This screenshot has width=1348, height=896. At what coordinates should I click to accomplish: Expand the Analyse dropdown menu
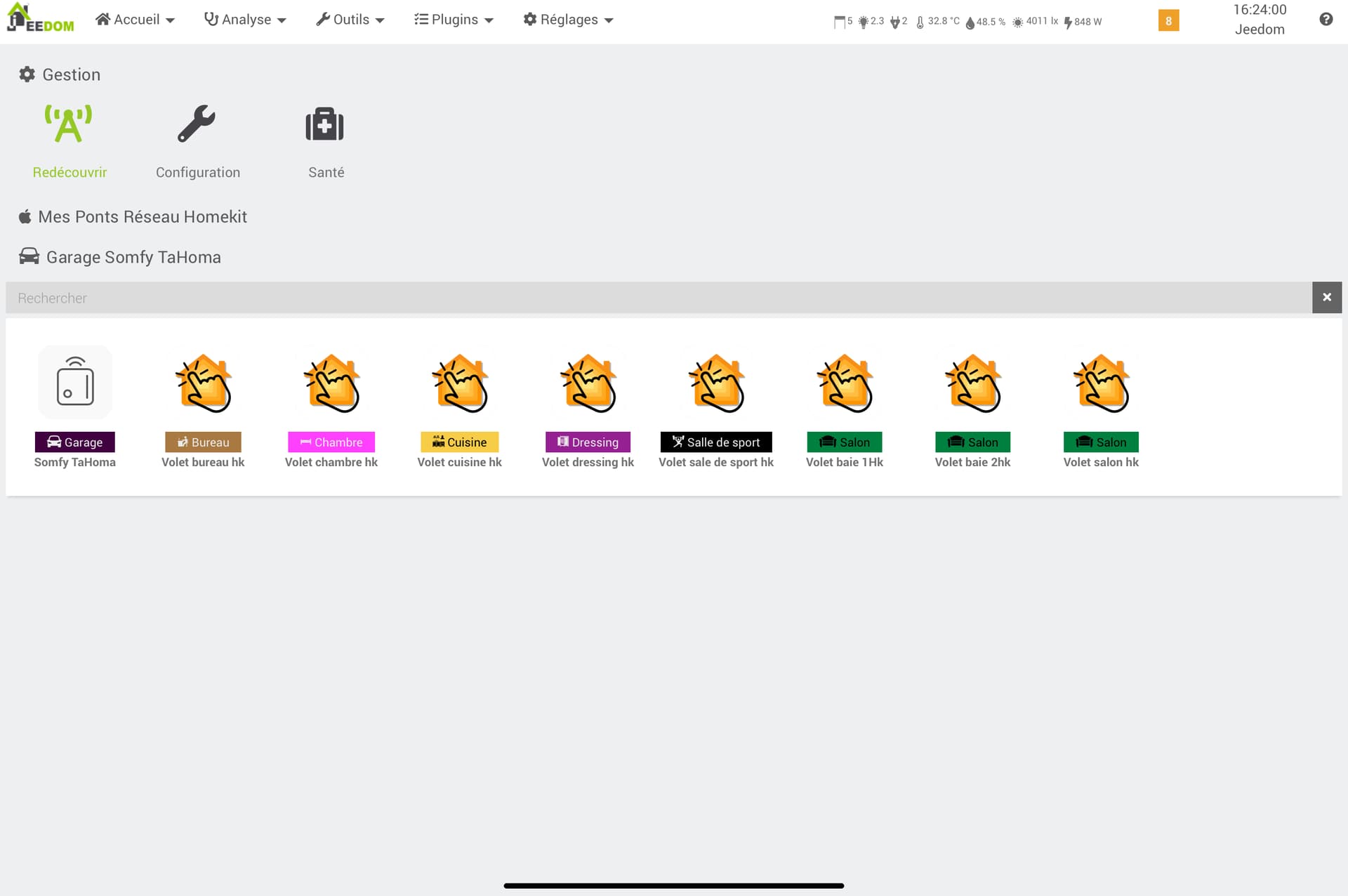tap(245, 20)
